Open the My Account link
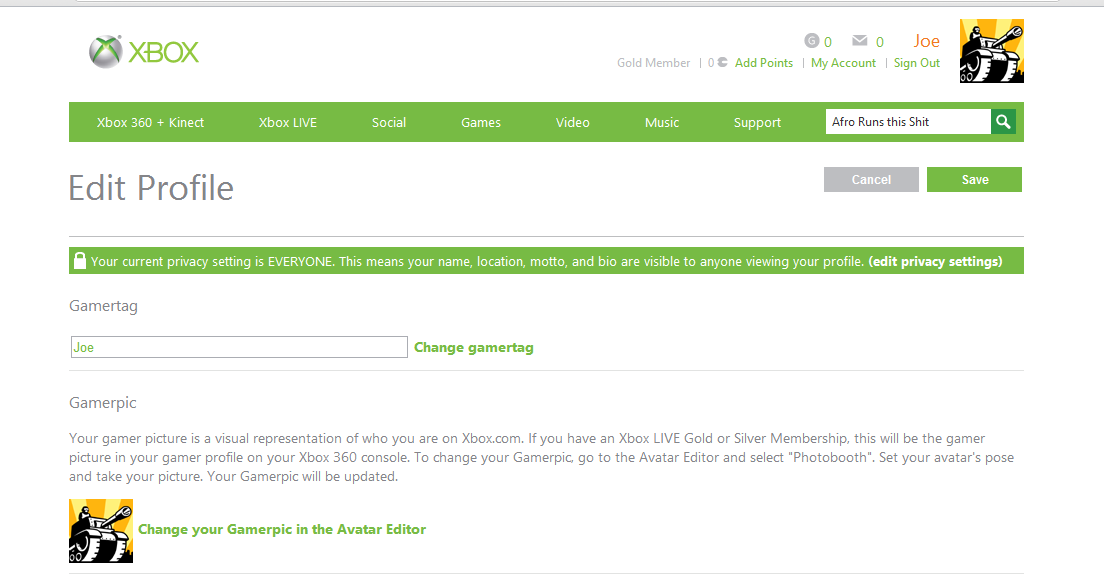The image size is (1104, 575). tap(843, 63)
